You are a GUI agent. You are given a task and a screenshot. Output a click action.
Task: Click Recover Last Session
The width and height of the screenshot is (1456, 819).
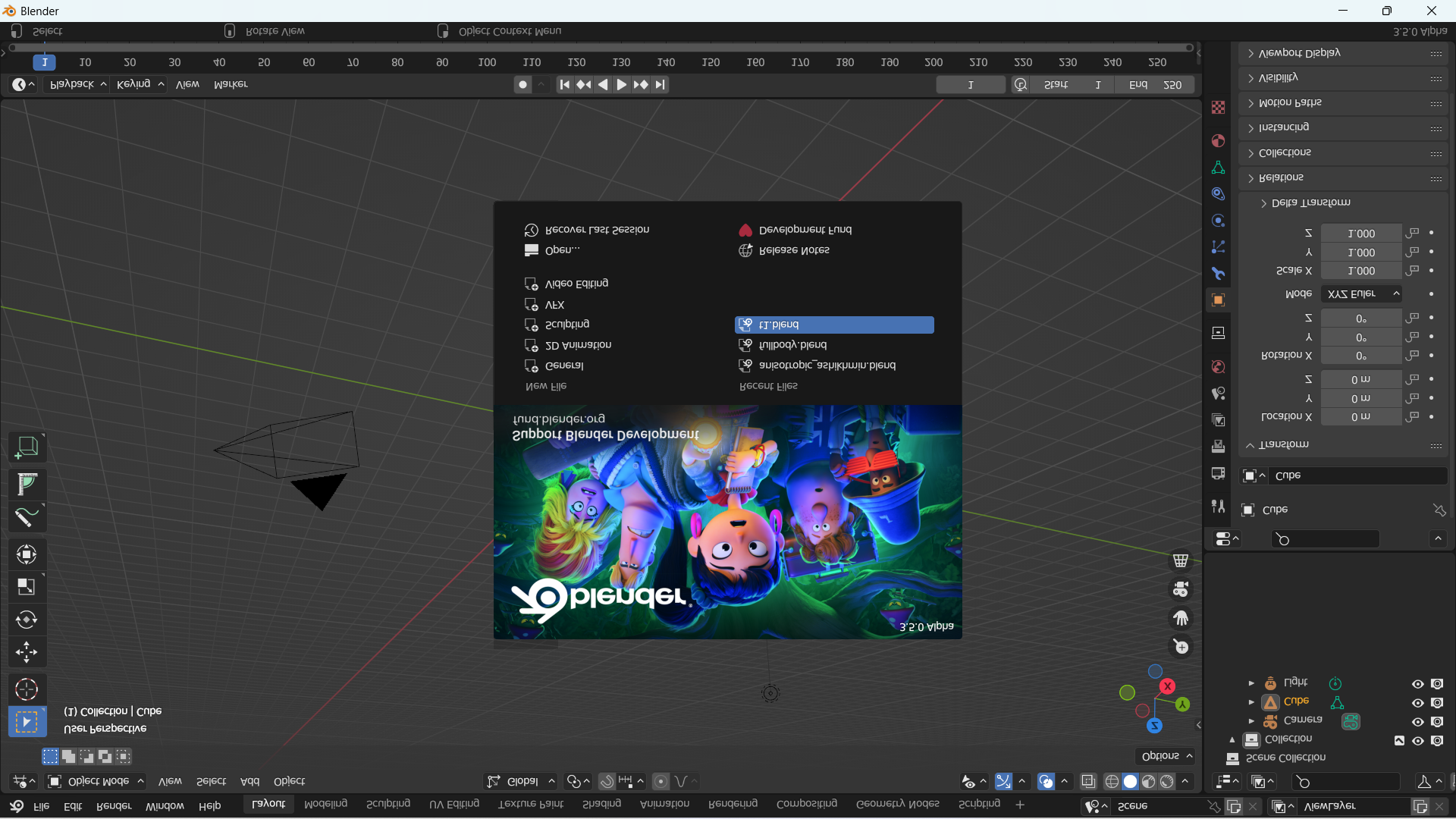[x=596, y=230]
